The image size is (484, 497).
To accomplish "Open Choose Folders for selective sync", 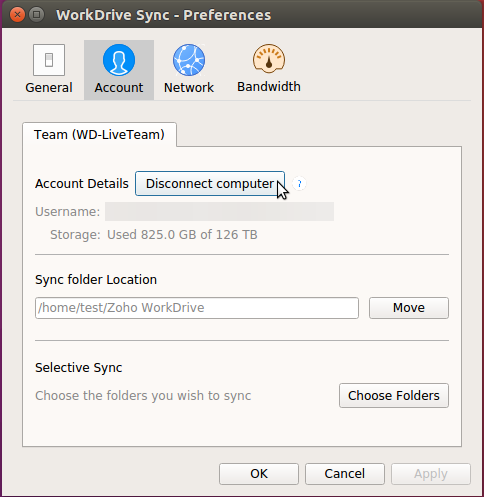I will click(x=394, y=396).
